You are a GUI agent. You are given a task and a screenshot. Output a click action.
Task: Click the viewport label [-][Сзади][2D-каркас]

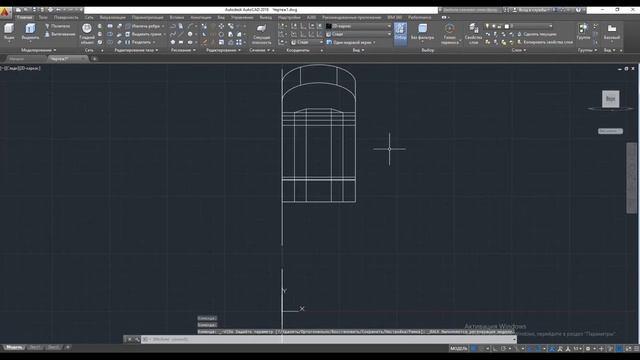[20, 68]
